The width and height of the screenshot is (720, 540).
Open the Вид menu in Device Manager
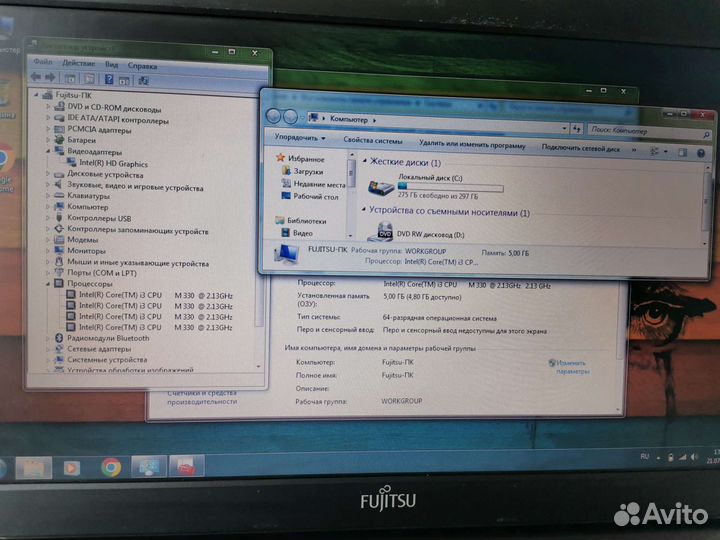[x=112, y=64]
